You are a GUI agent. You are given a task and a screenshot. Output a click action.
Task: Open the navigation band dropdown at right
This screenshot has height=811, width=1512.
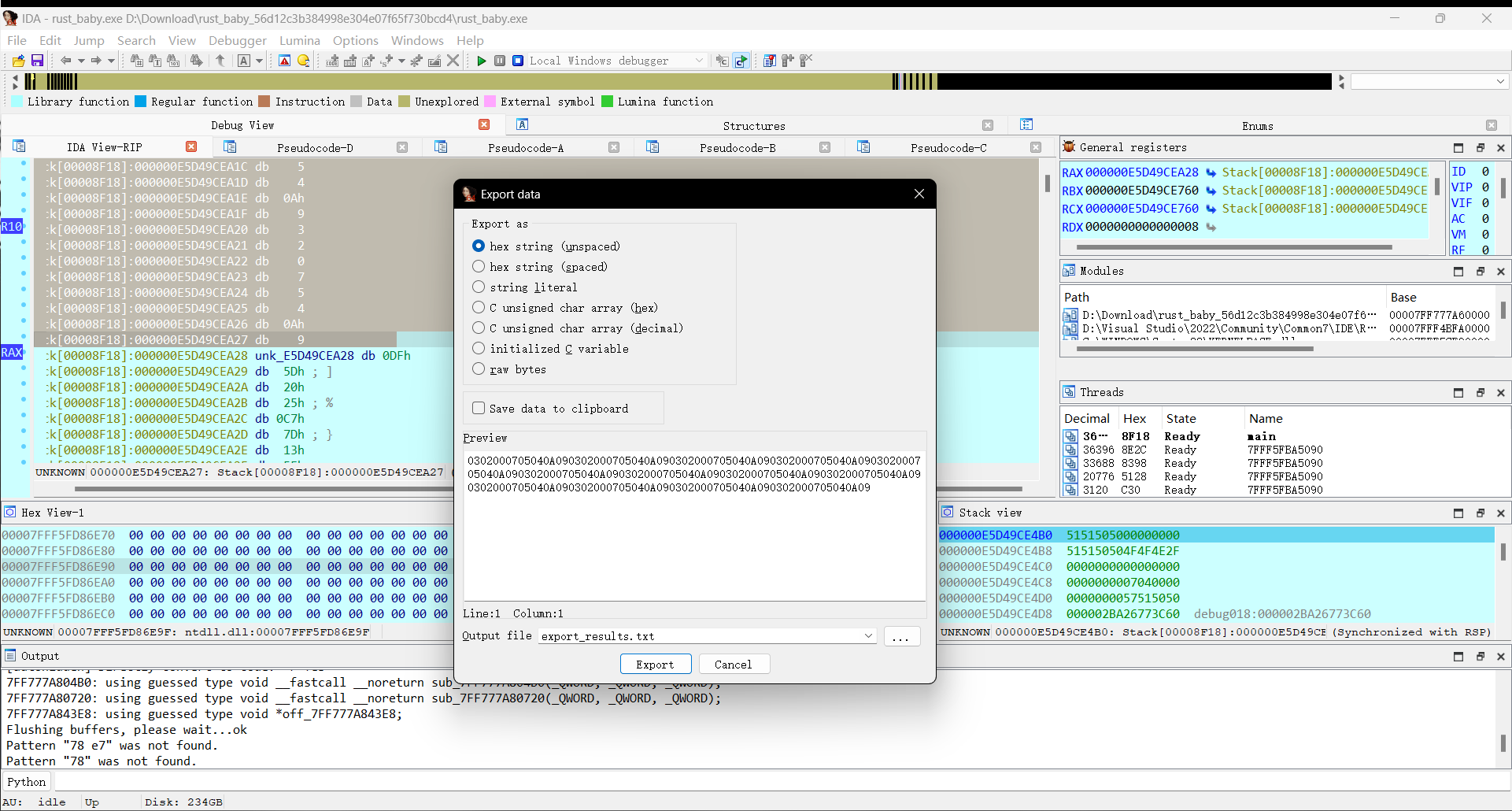pos(1500,81)
